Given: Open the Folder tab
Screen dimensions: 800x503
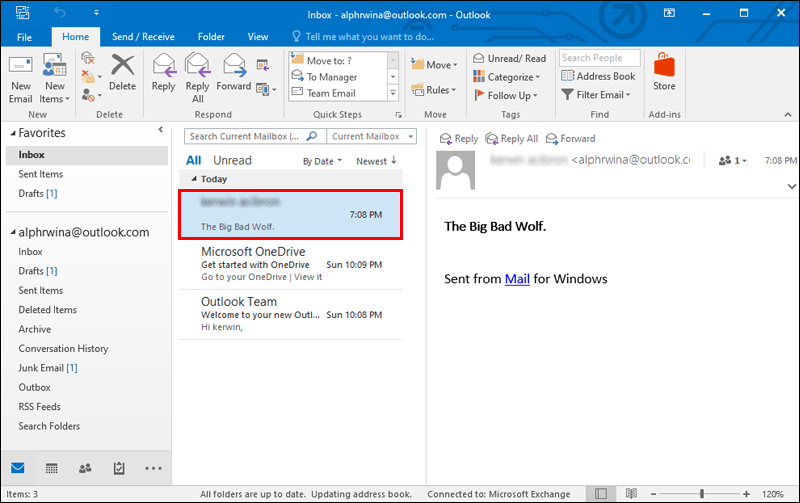Looking at the screenshot, I should pos(211,37).
